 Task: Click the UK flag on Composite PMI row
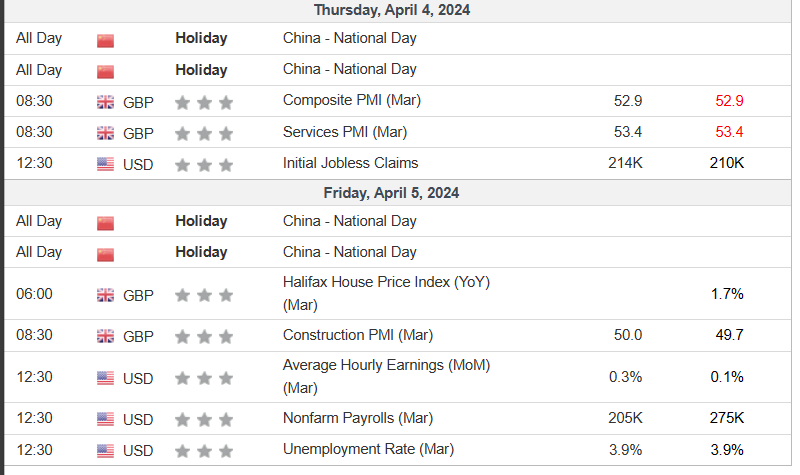(x=105, y=101)
